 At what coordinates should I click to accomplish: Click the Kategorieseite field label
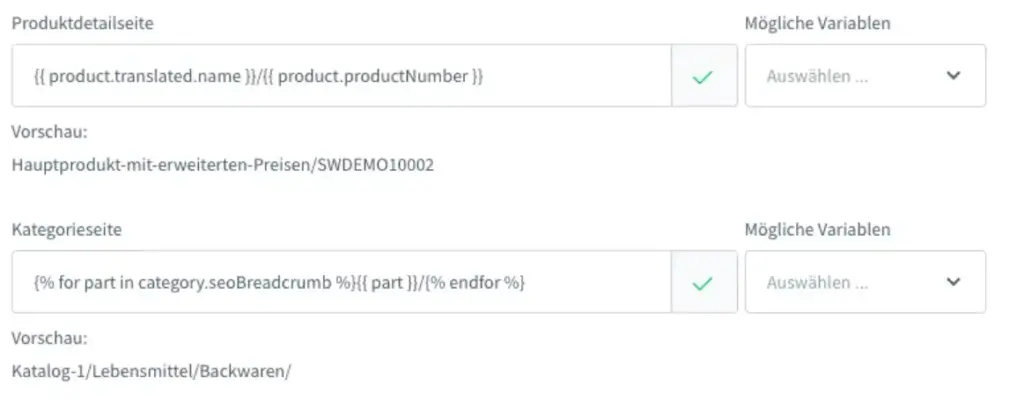(68, 230)
